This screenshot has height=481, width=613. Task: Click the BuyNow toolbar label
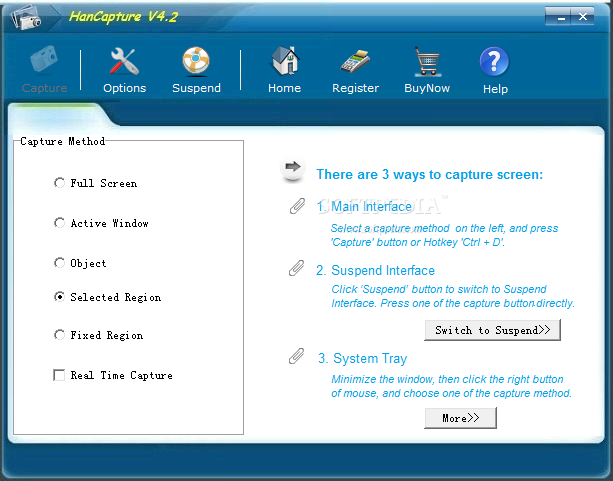coord(427,88)
